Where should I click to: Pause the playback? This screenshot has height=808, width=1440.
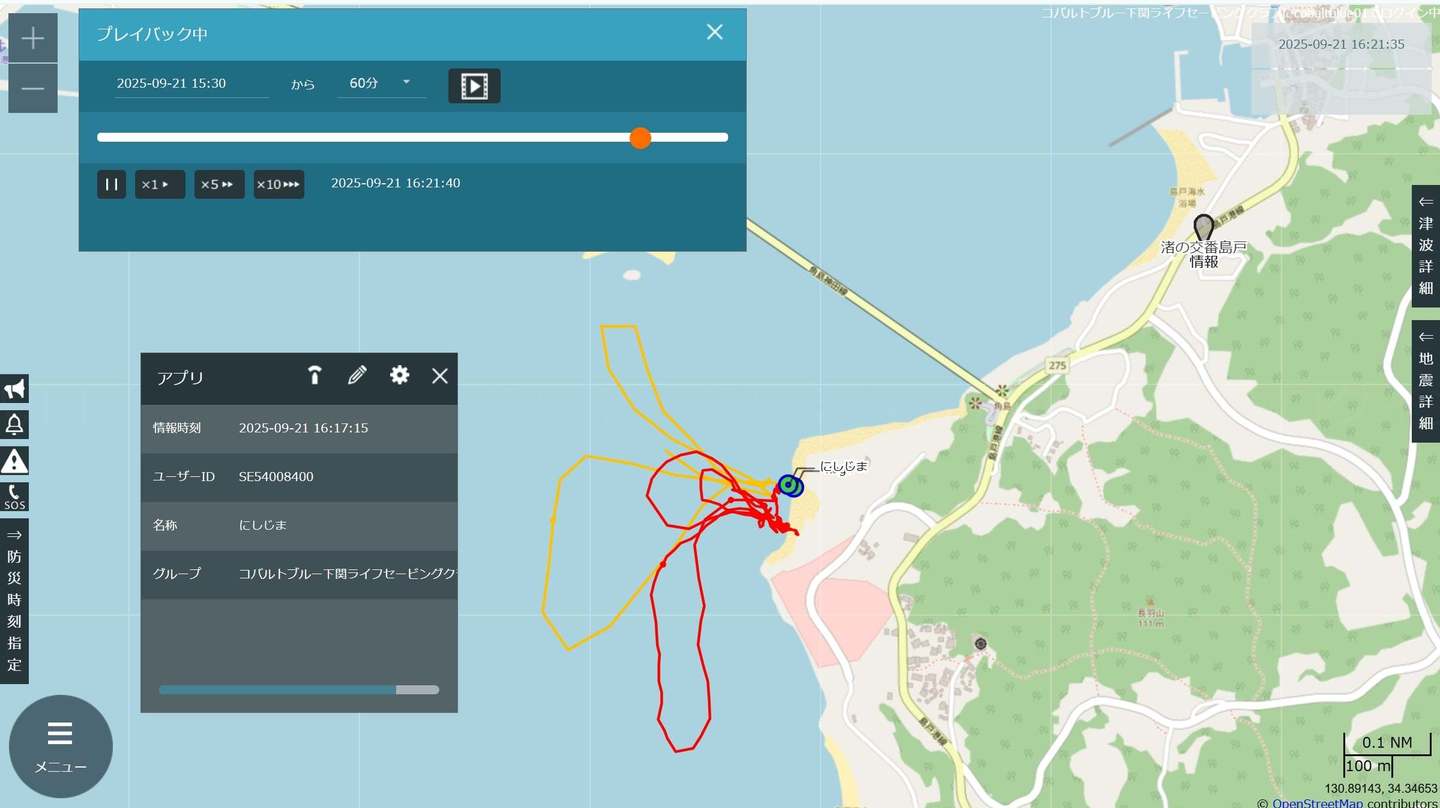112,185
